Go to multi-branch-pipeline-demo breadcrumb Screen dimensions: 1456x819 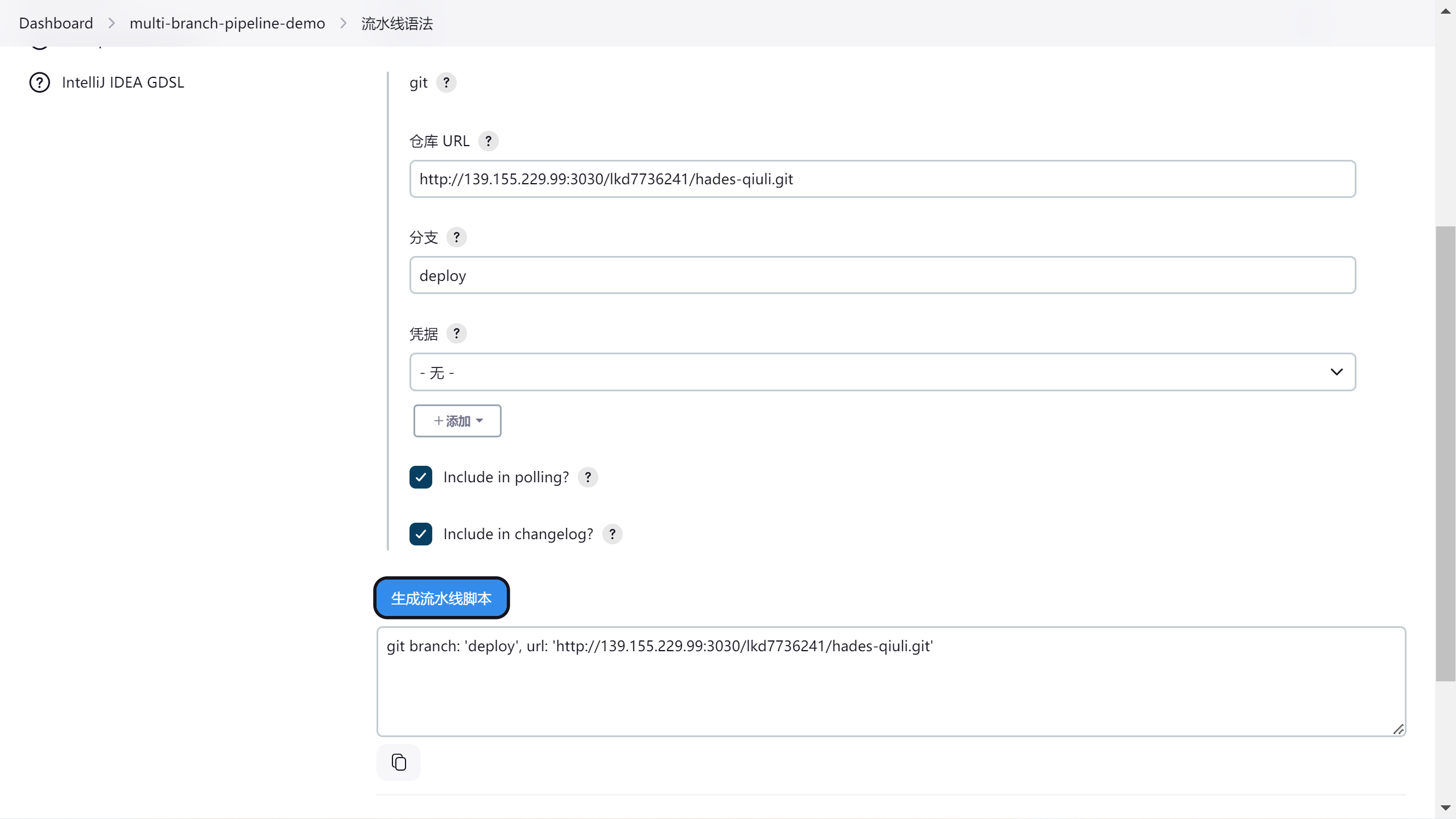(x=227, y=23)
